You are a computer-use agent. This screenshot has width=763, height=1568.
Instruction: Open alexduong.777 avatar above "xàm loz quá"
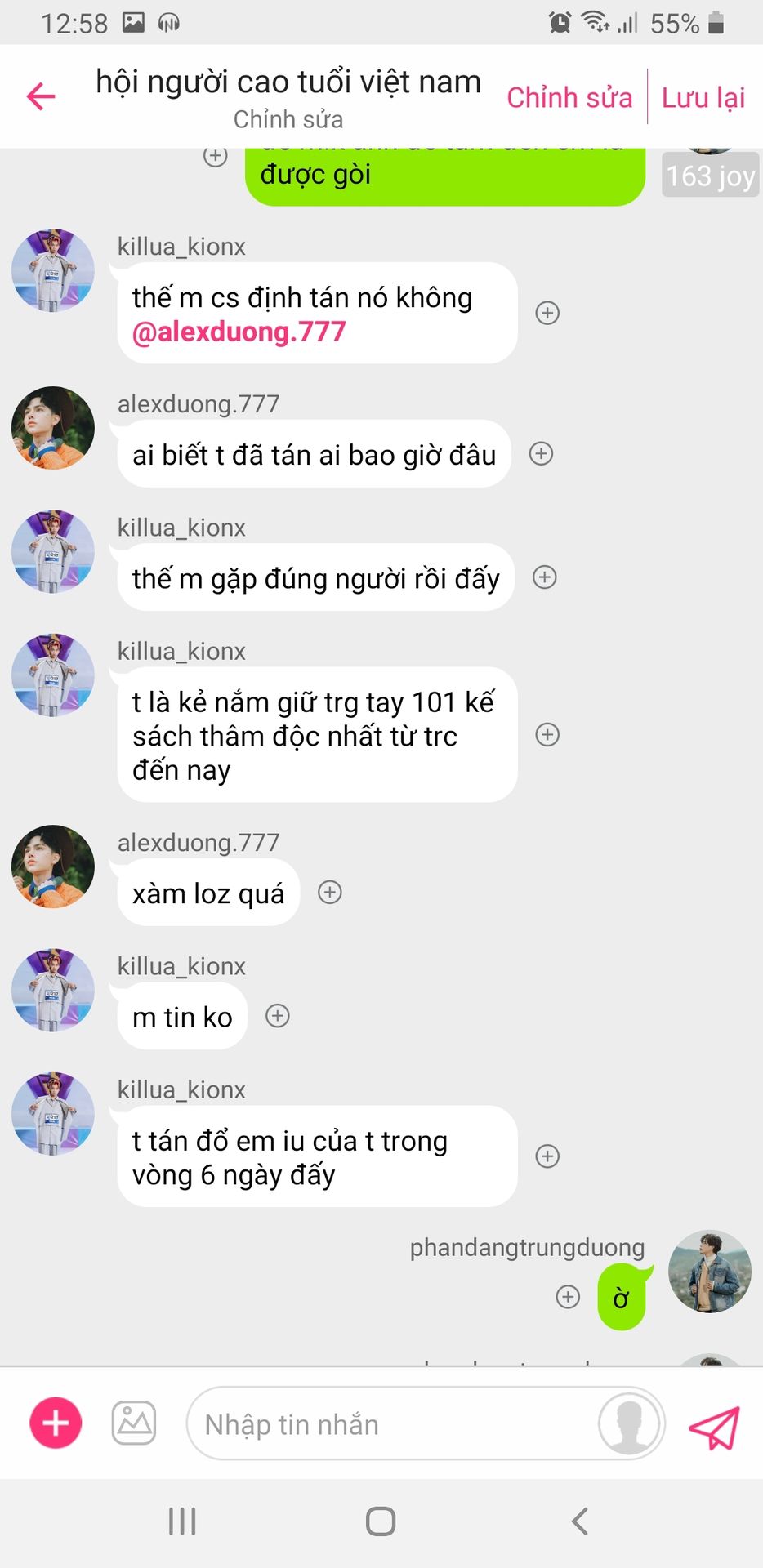point(53,866)
